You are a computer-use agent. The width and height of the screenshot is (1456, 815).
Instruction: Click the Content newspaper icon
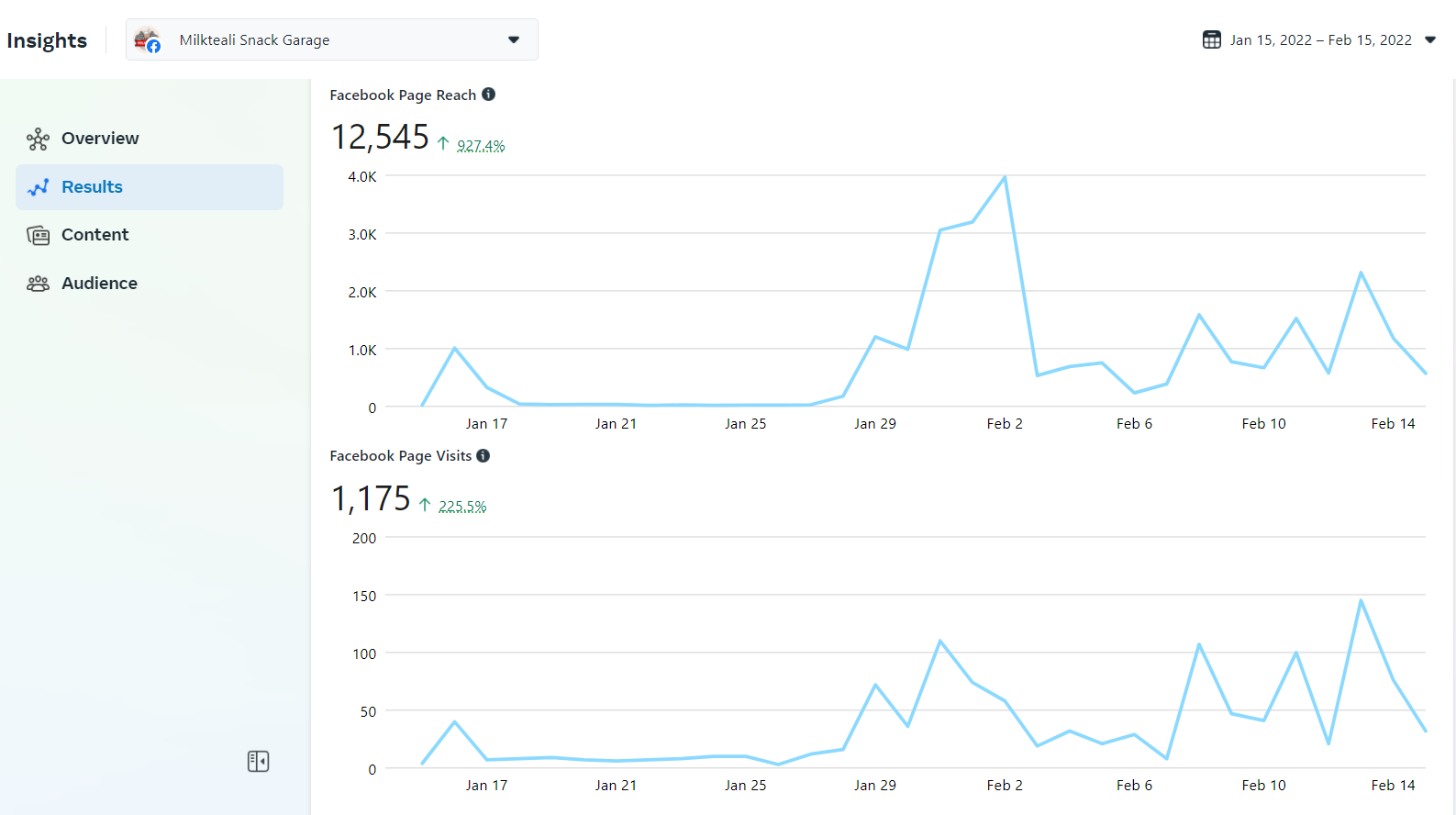point(38,236)
